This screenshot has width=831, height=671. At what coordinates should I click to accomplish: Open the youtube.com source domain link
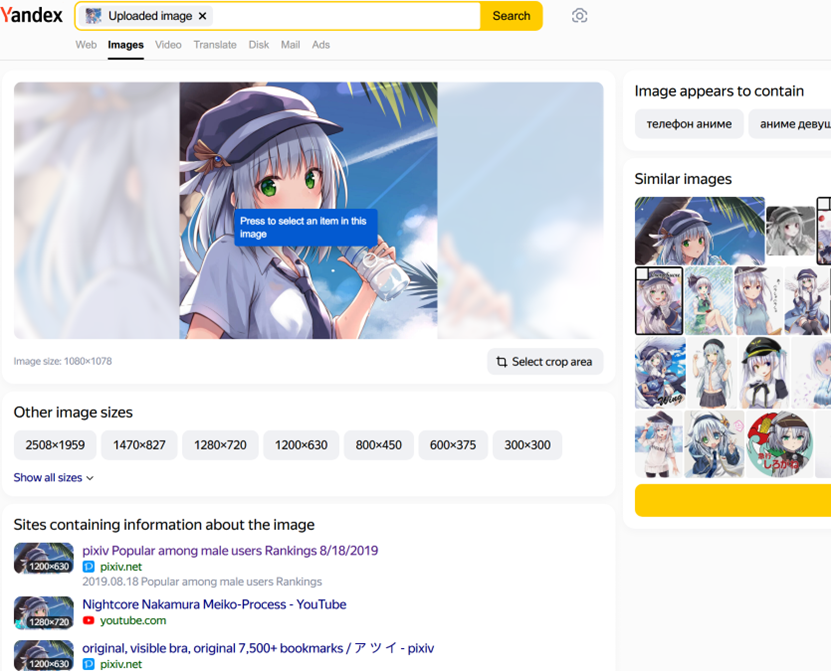(133, 621)
